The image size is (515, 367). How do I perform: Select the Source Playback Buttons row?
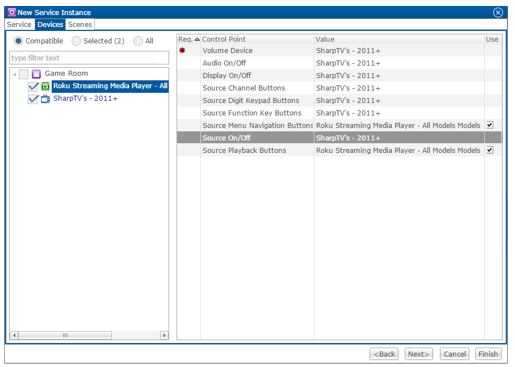tap(339, 150)
